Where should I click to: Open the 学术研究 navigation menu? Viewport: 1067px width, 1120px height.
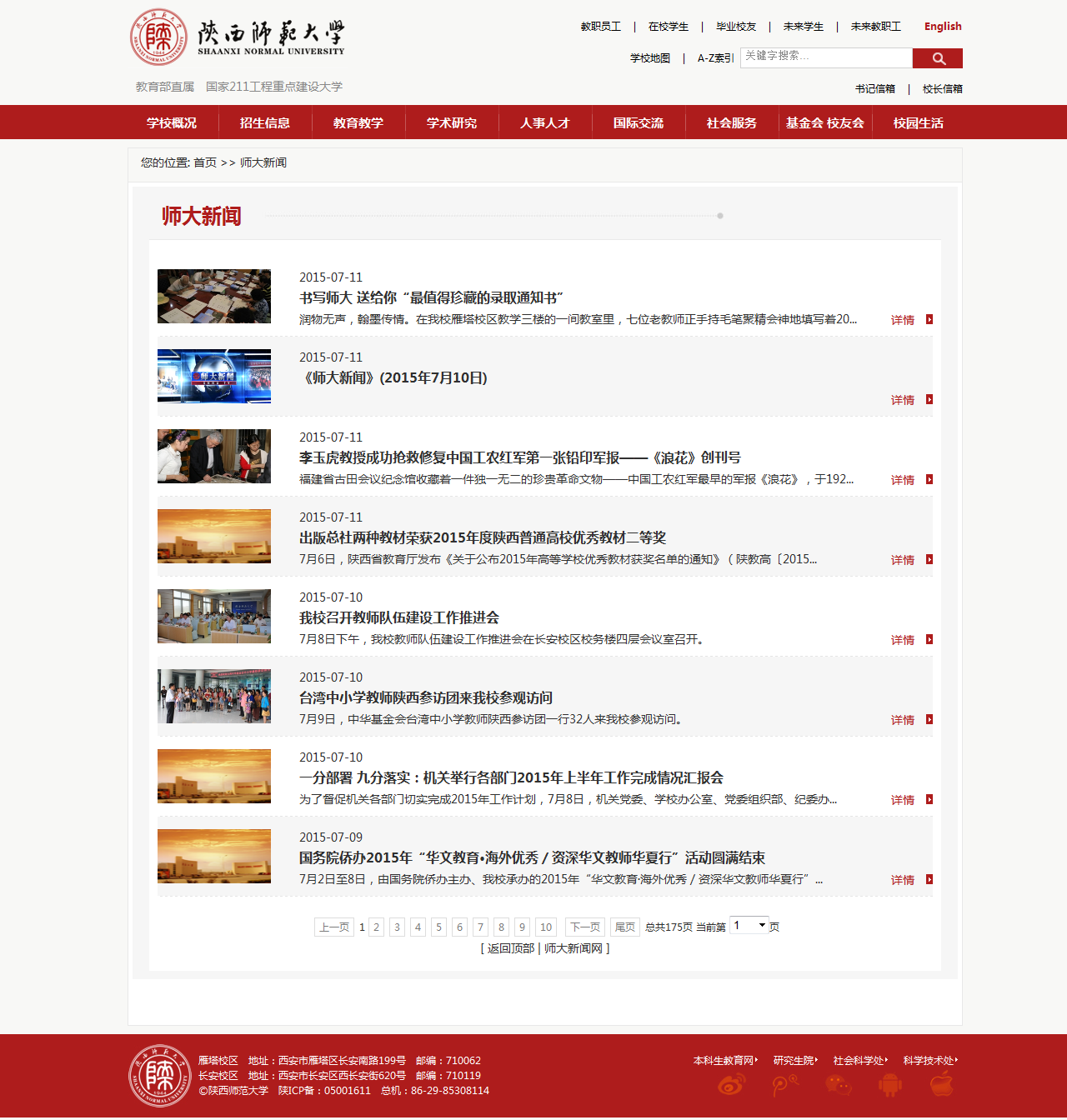pyautogui.click(x=452, y=123)
